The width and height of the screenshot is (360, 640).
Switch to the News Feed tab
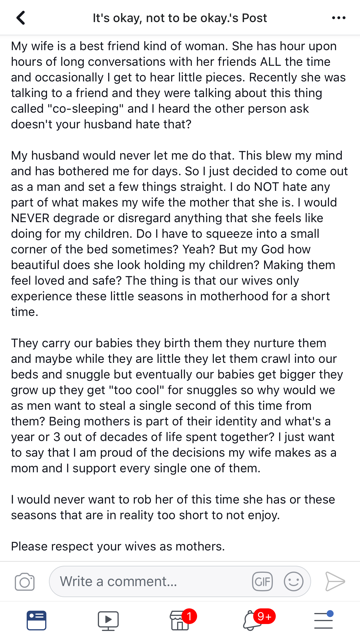36,620
